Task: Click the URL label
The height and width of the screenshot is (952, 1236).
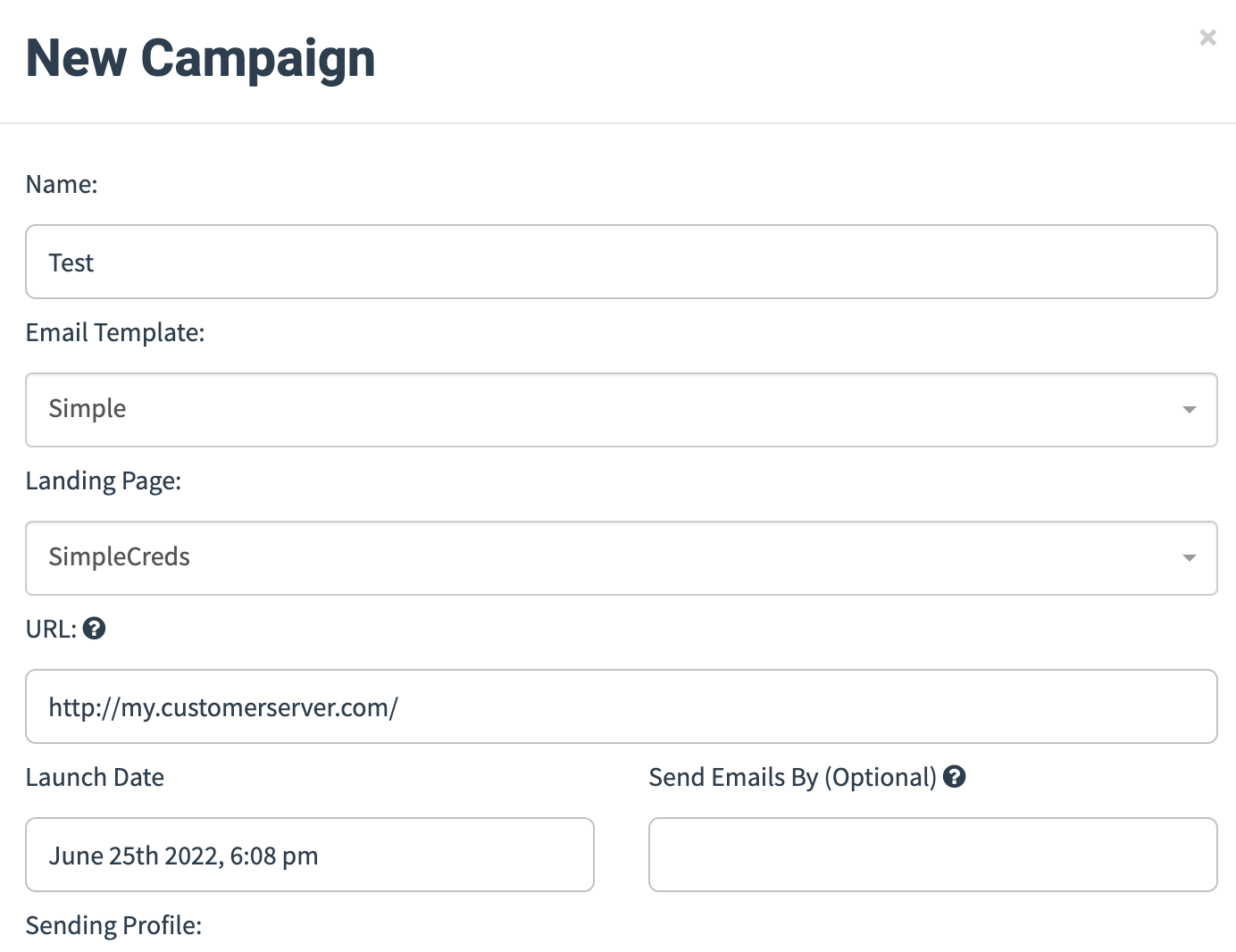Action: 50,629
